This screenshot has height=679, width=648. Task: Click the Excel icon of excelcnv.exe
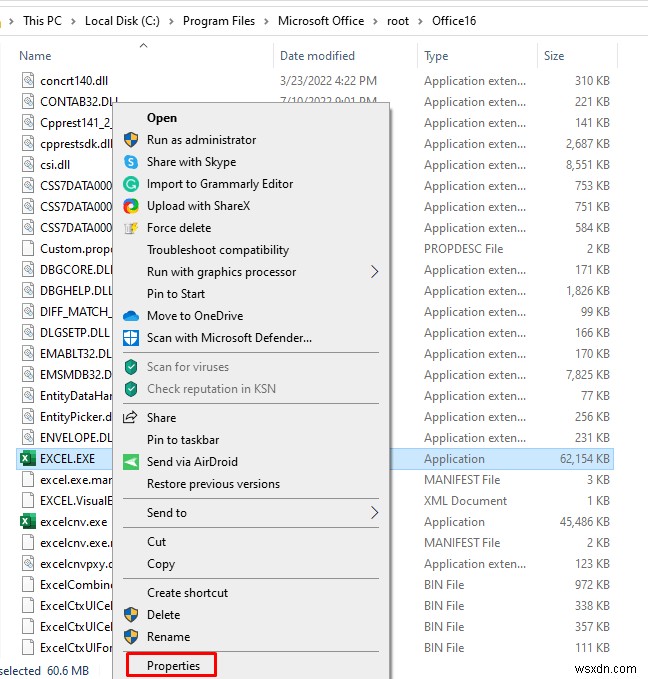28,521
